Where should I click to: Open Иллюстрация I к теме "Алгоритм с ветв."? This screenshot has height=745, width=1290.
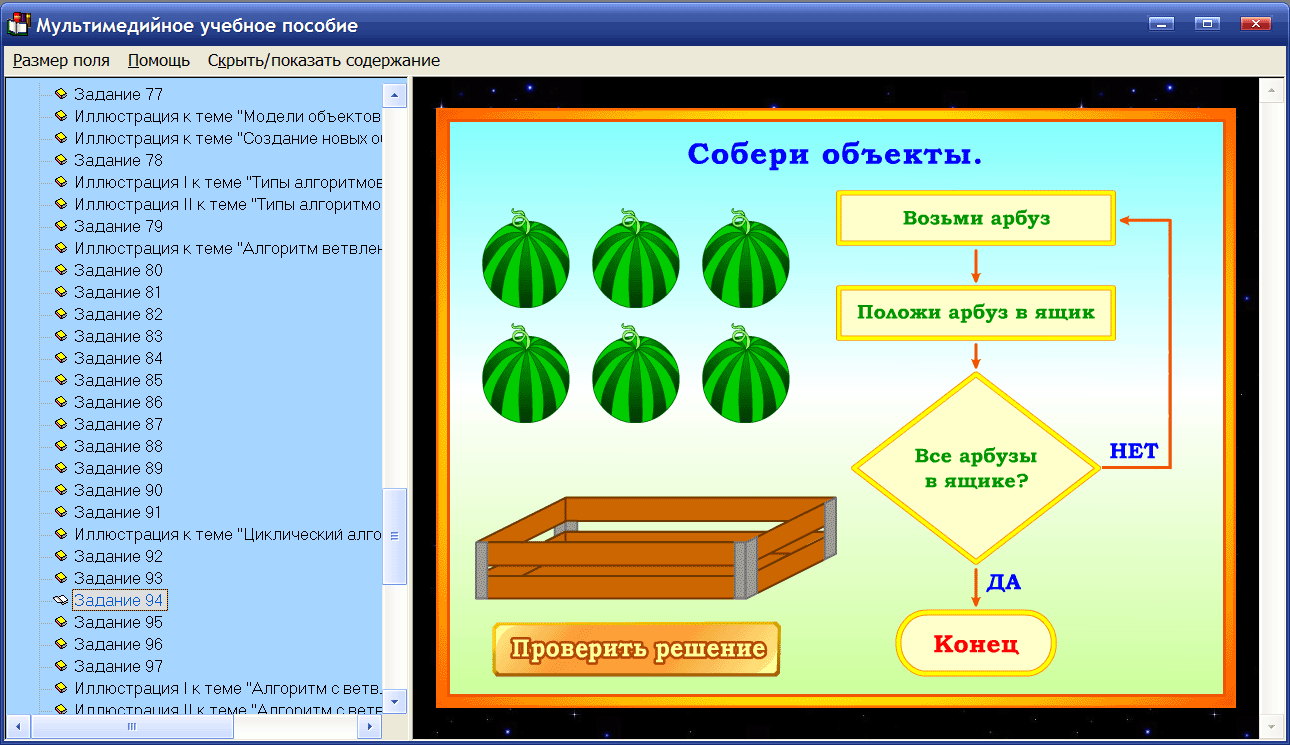pos(228,688)
